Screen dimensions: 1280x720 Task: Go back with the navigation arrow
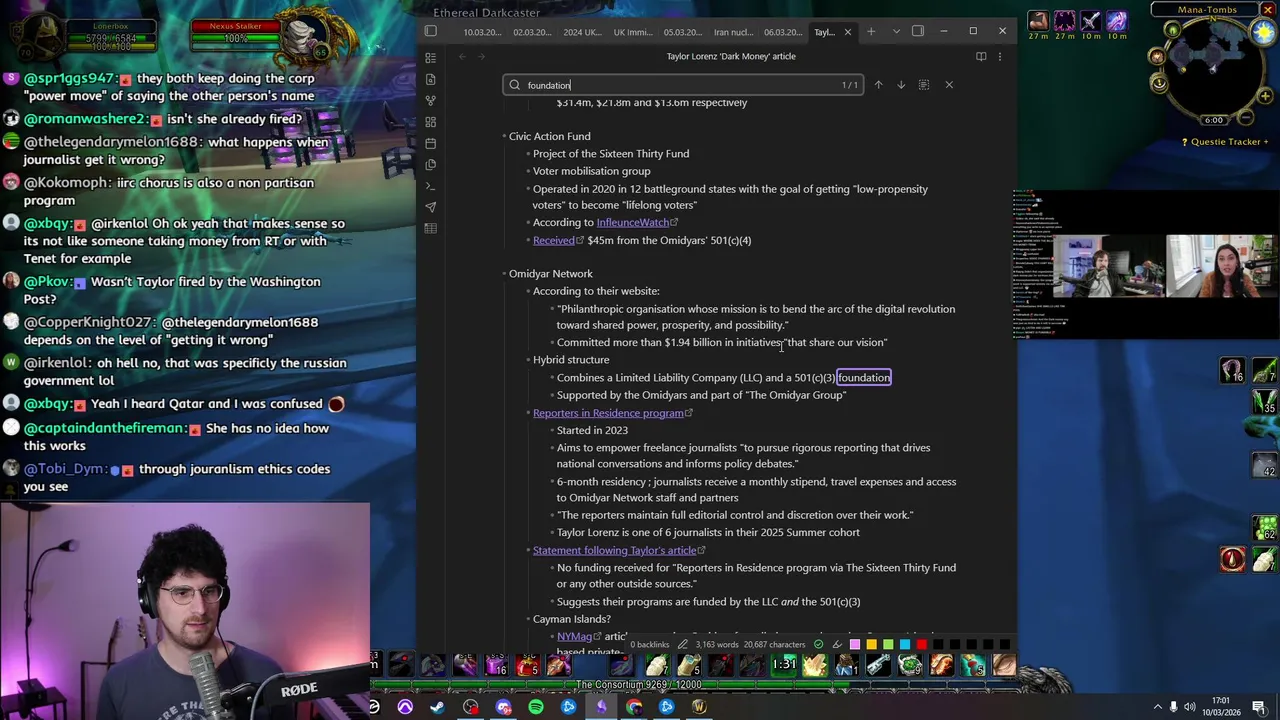pyautogui.click(x=462, y=56)
